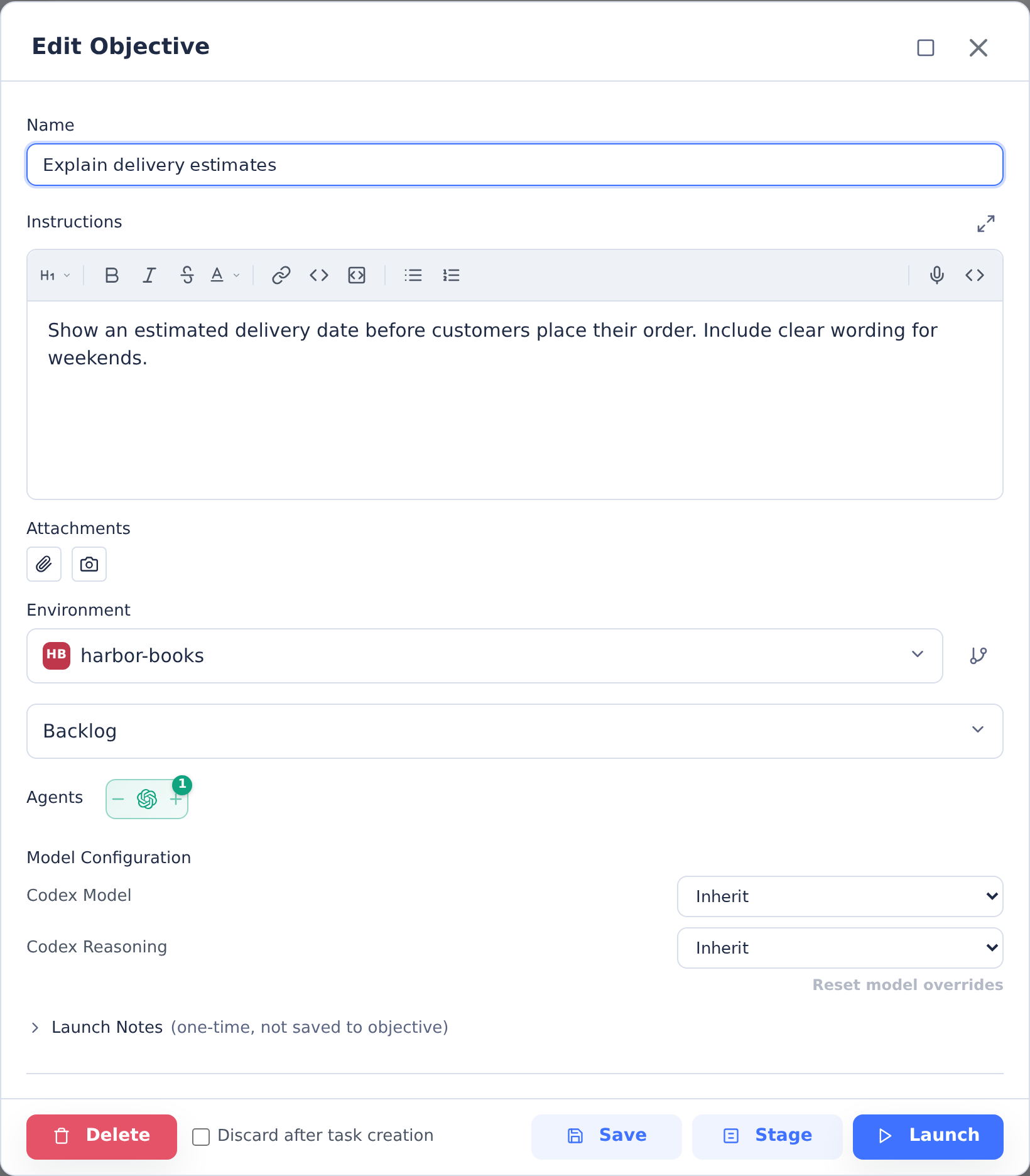Insert a link with the chain icon

click(281, 275)
